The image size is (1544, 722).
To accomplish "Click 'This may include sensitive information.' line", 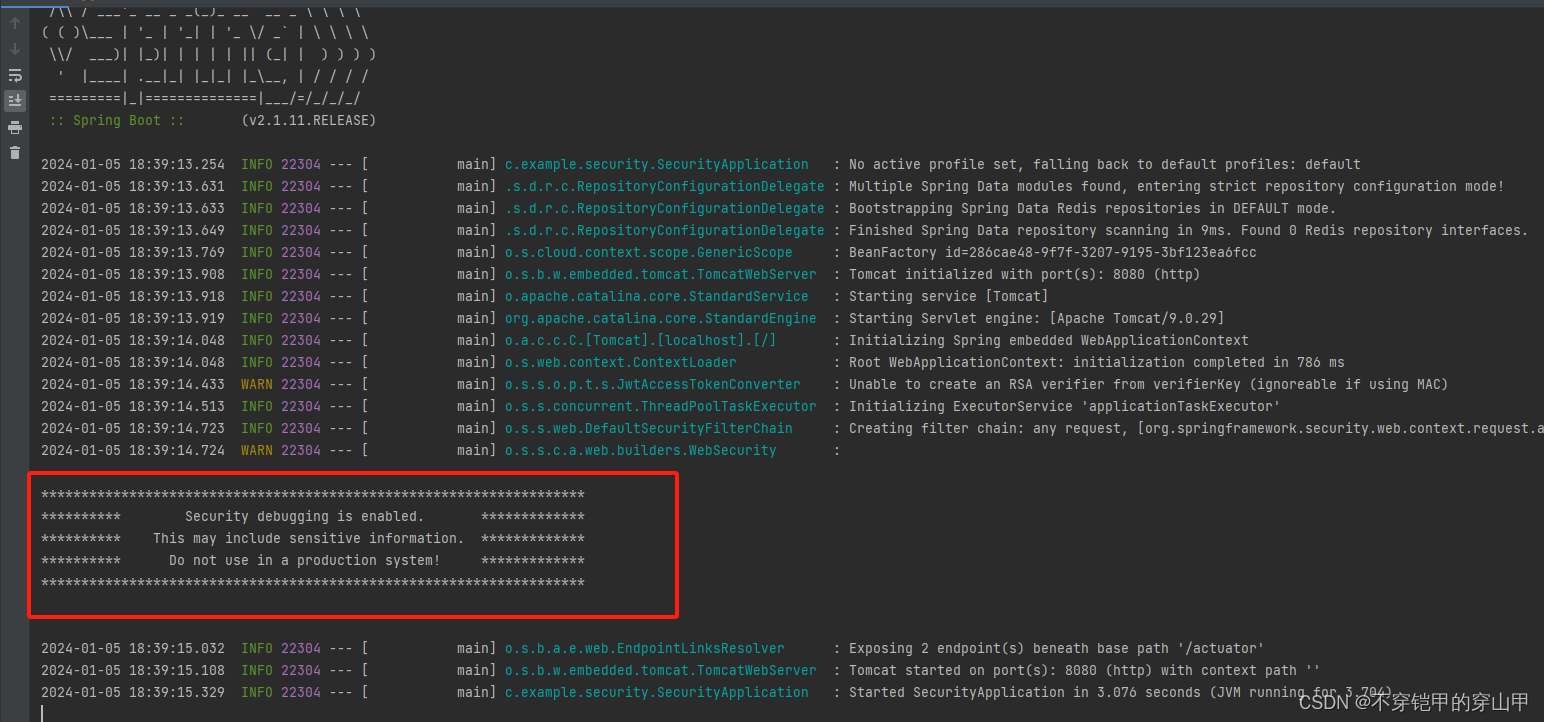I will pos(308,538).
